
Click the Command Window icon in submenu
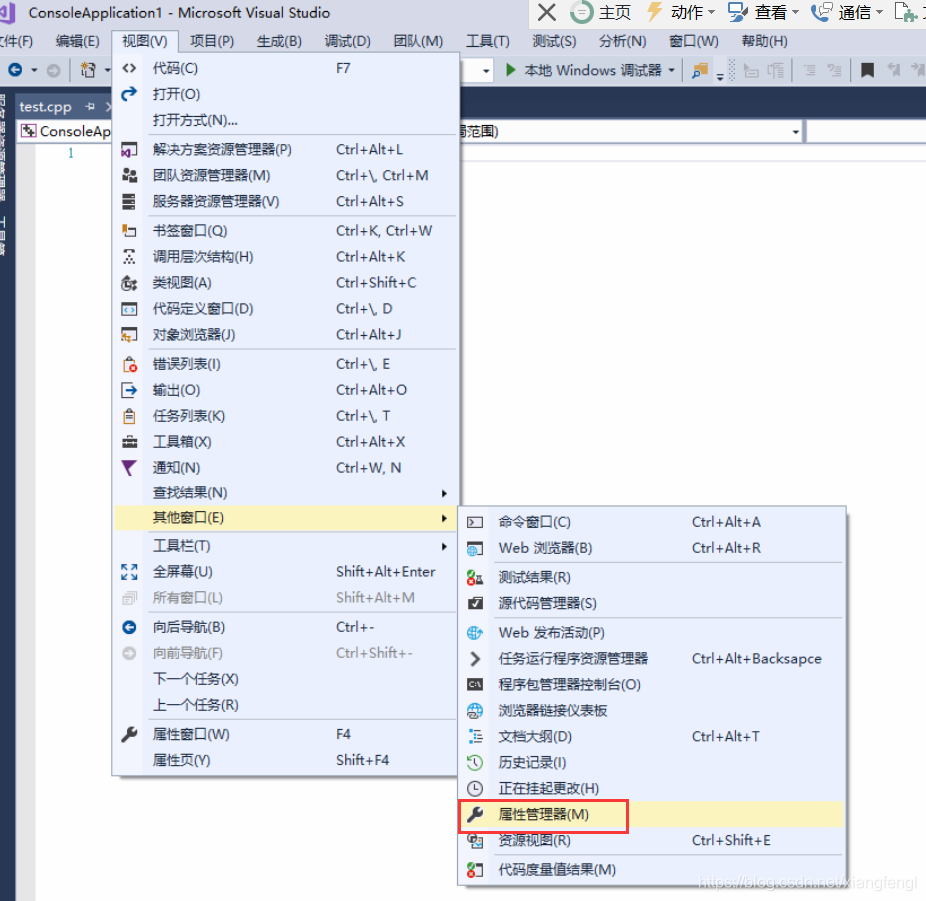[x=475, y=523]
